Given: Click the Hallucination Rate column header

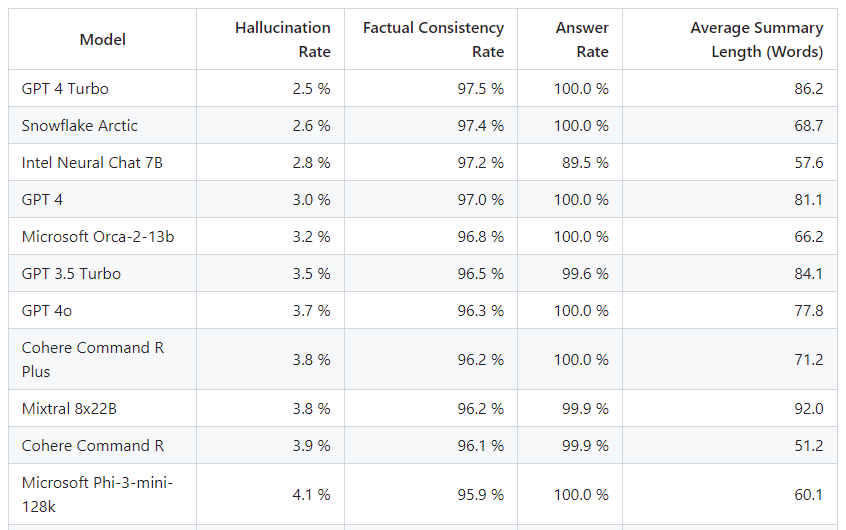Looking at the screenshot, I should [x=282, y=40].
